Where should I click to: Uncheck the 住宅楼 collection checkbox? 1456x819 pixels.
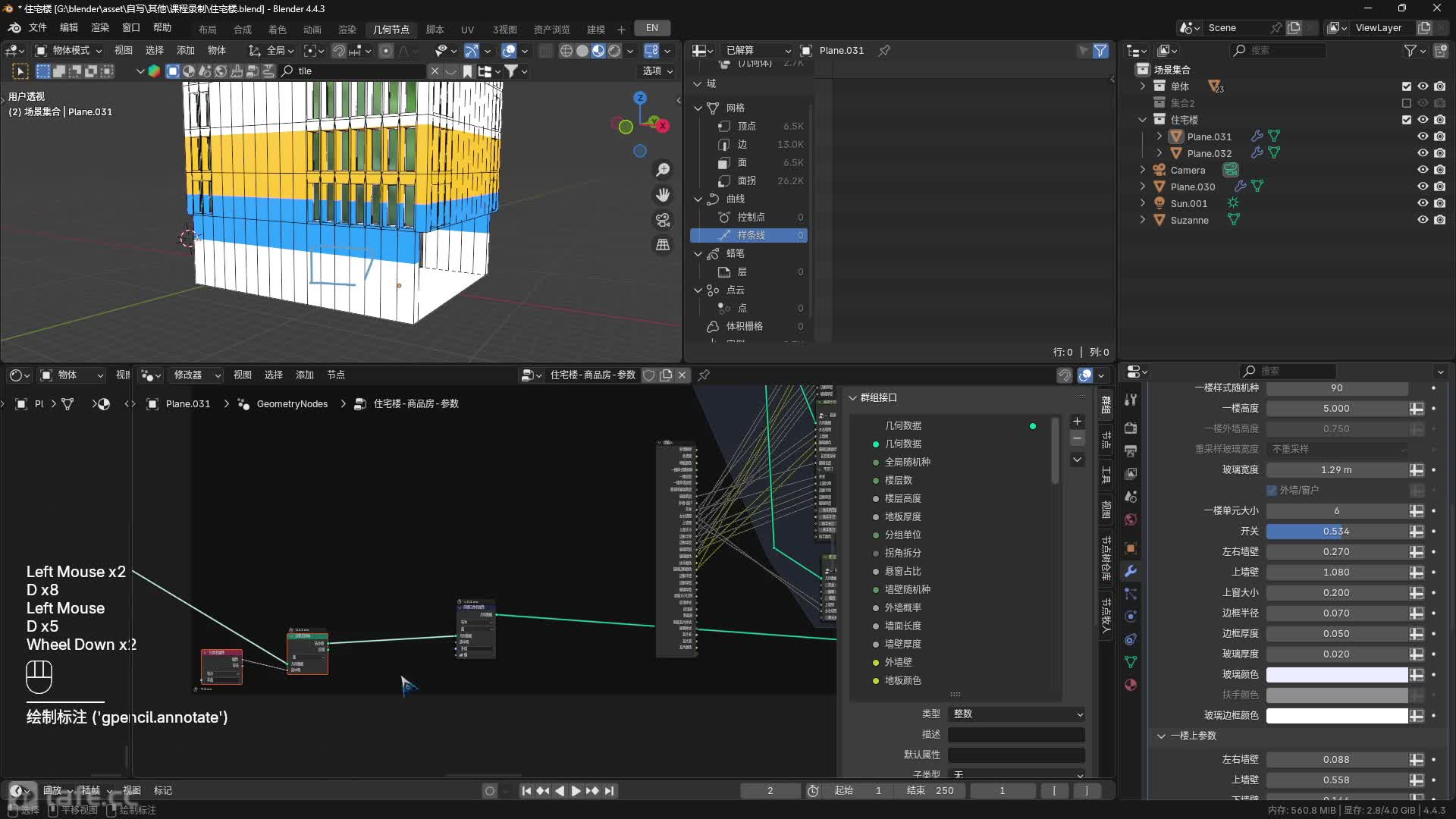click(1407, 120)
